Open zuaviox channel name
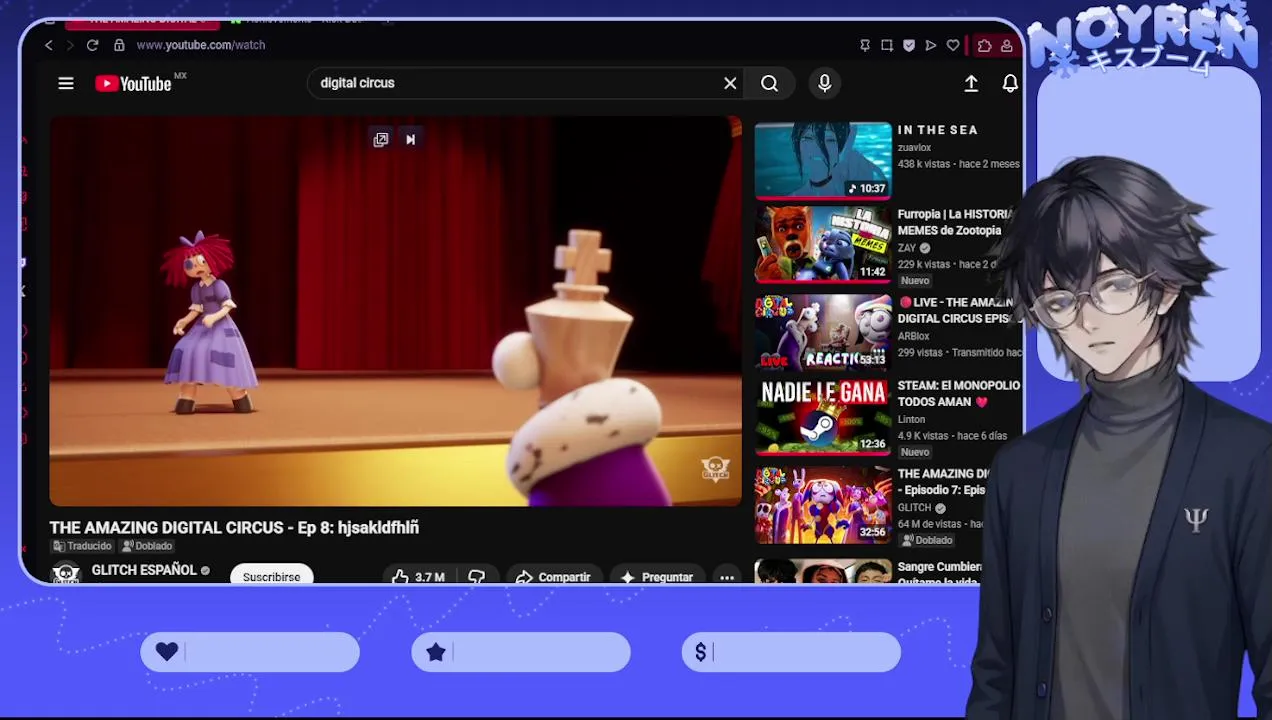This screenshot has height=720, width=1272. (x=914, y=148)
